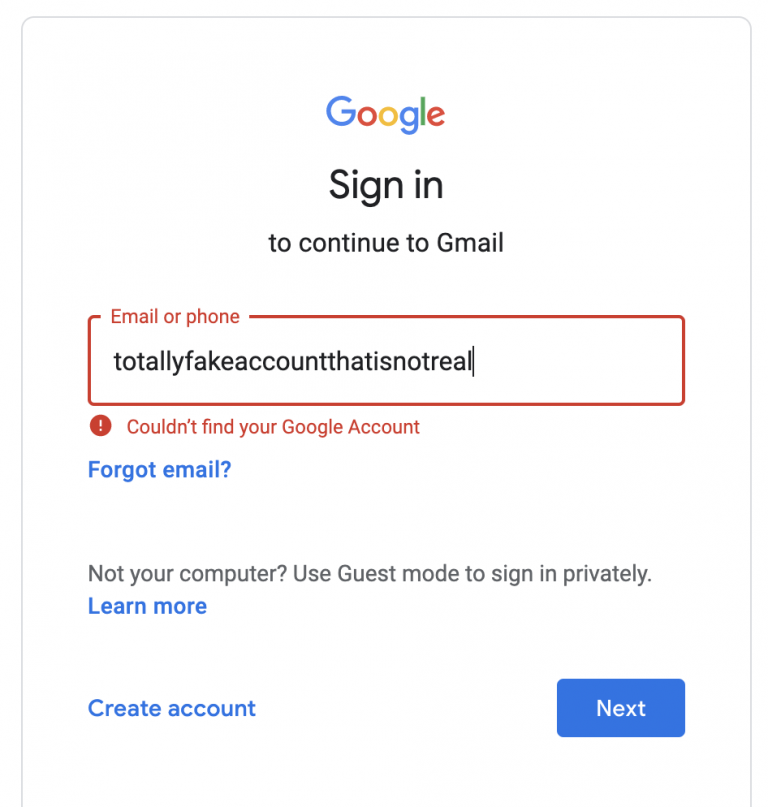Click the to continue to Gmail subtitle
The width and height of the screenshot is (768, 807).
(386, 243)
